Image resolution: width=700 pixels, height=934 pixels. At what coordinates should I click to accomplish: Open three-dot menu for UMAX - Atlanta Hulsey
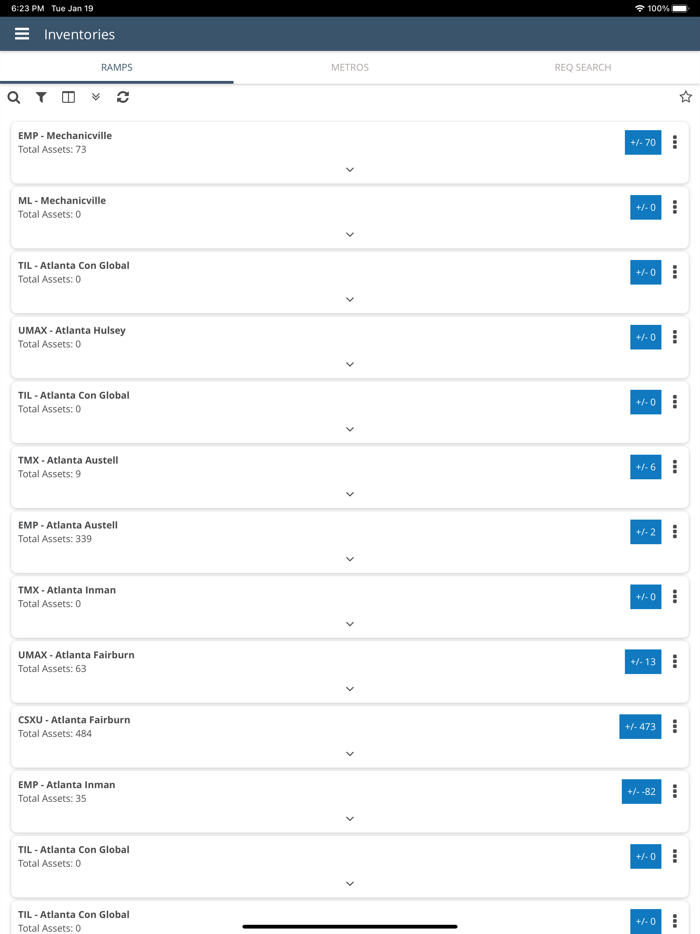[x=675, y=337]
